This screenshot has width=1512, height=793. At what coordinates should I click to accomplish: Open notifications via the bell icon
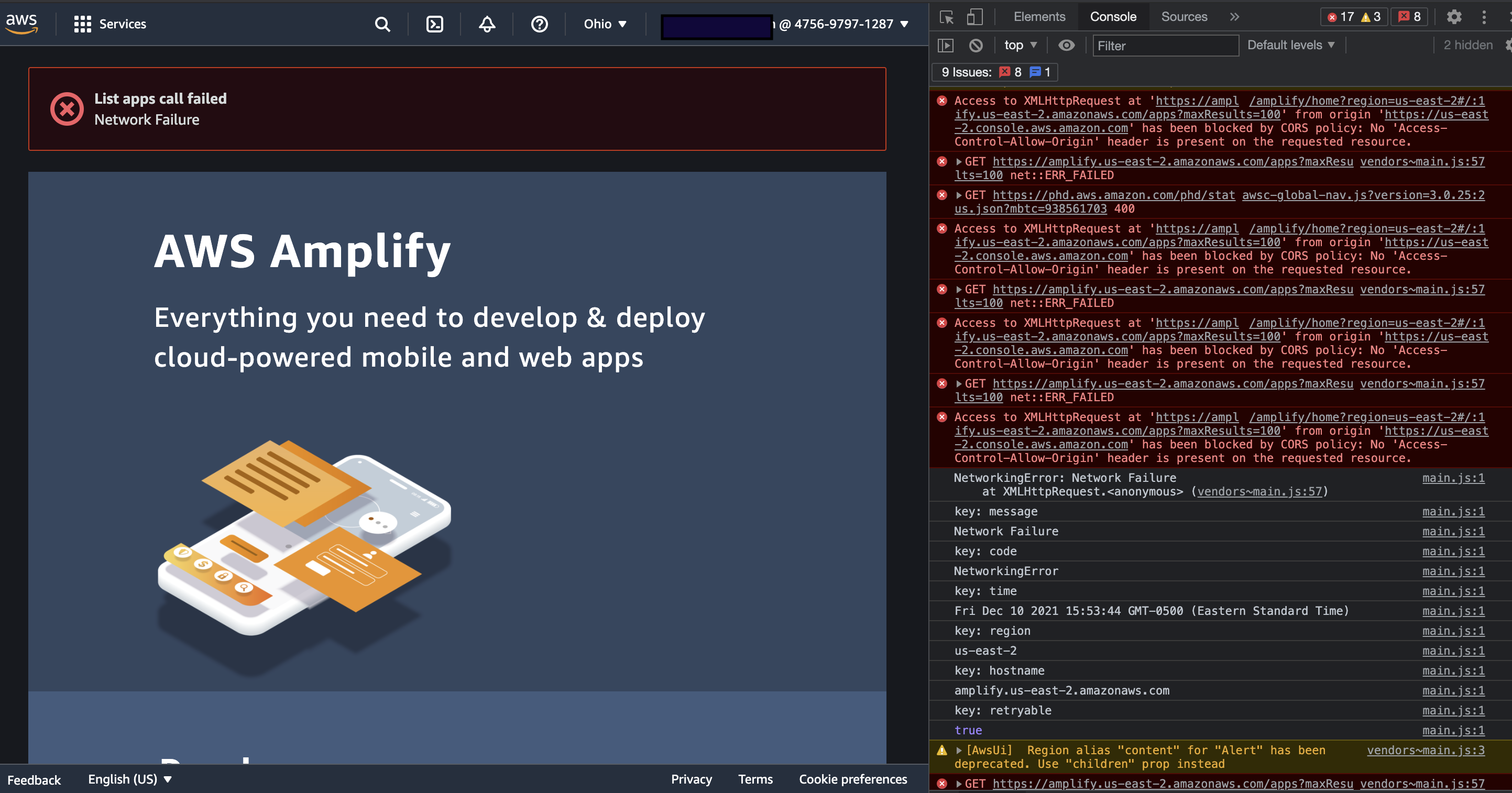(487, 24)
